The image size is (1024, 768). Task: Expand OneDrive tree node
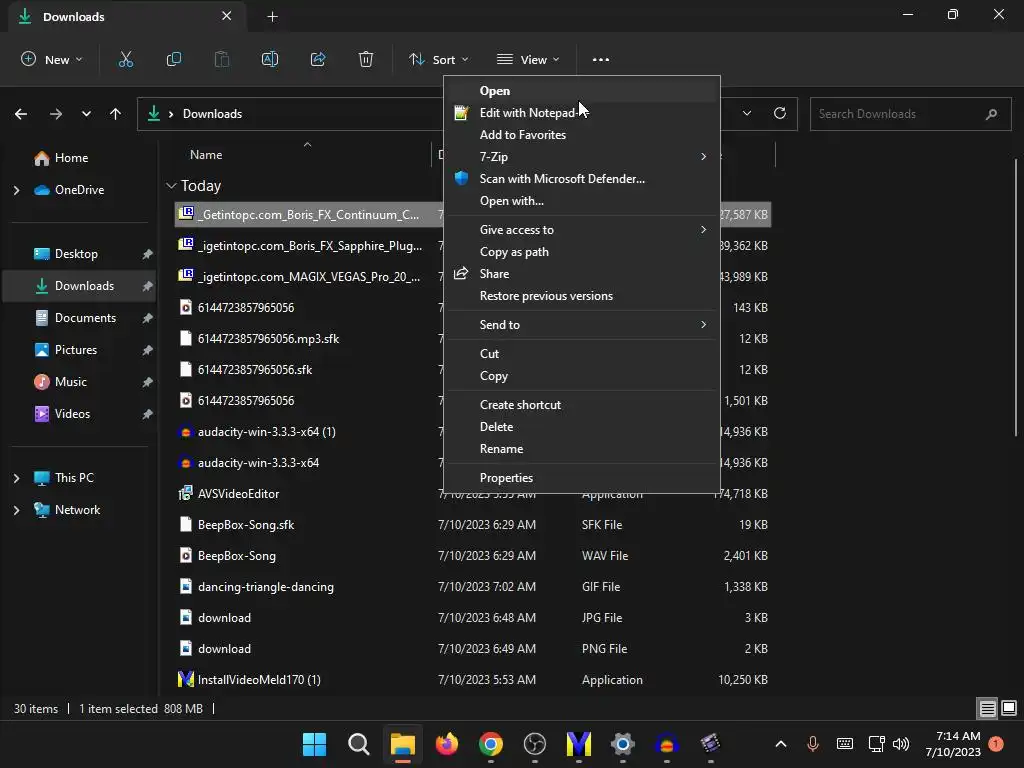16,190
